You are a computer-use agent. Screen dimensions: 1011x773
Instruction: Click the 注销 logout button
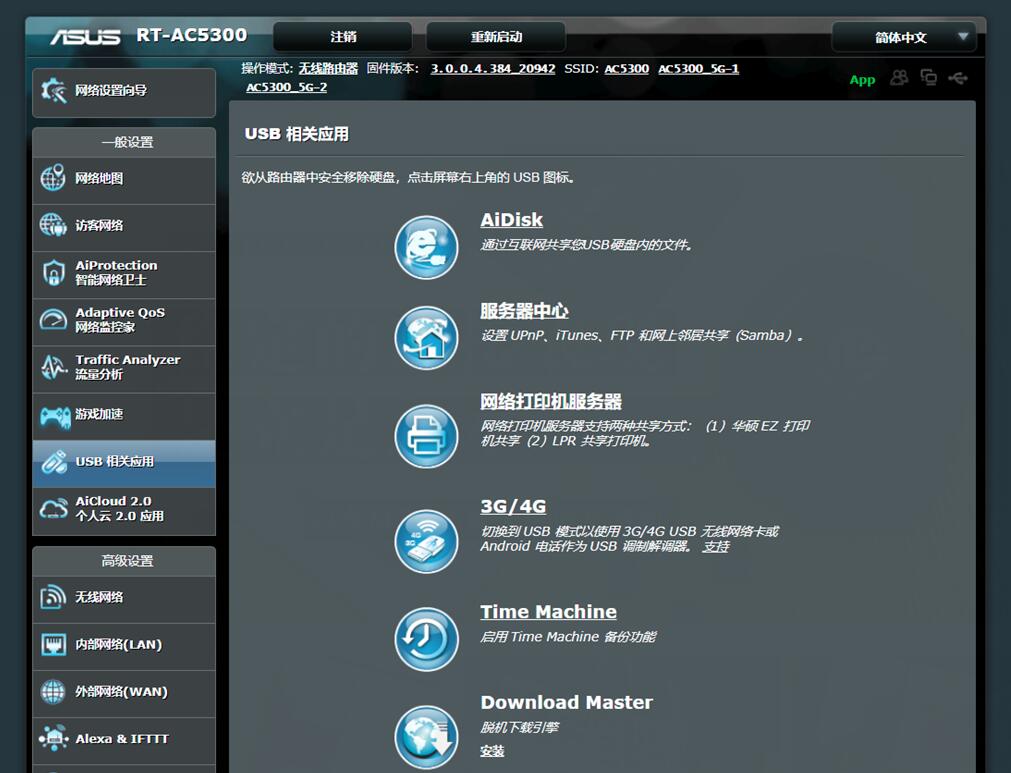click(x=341, y=35)
